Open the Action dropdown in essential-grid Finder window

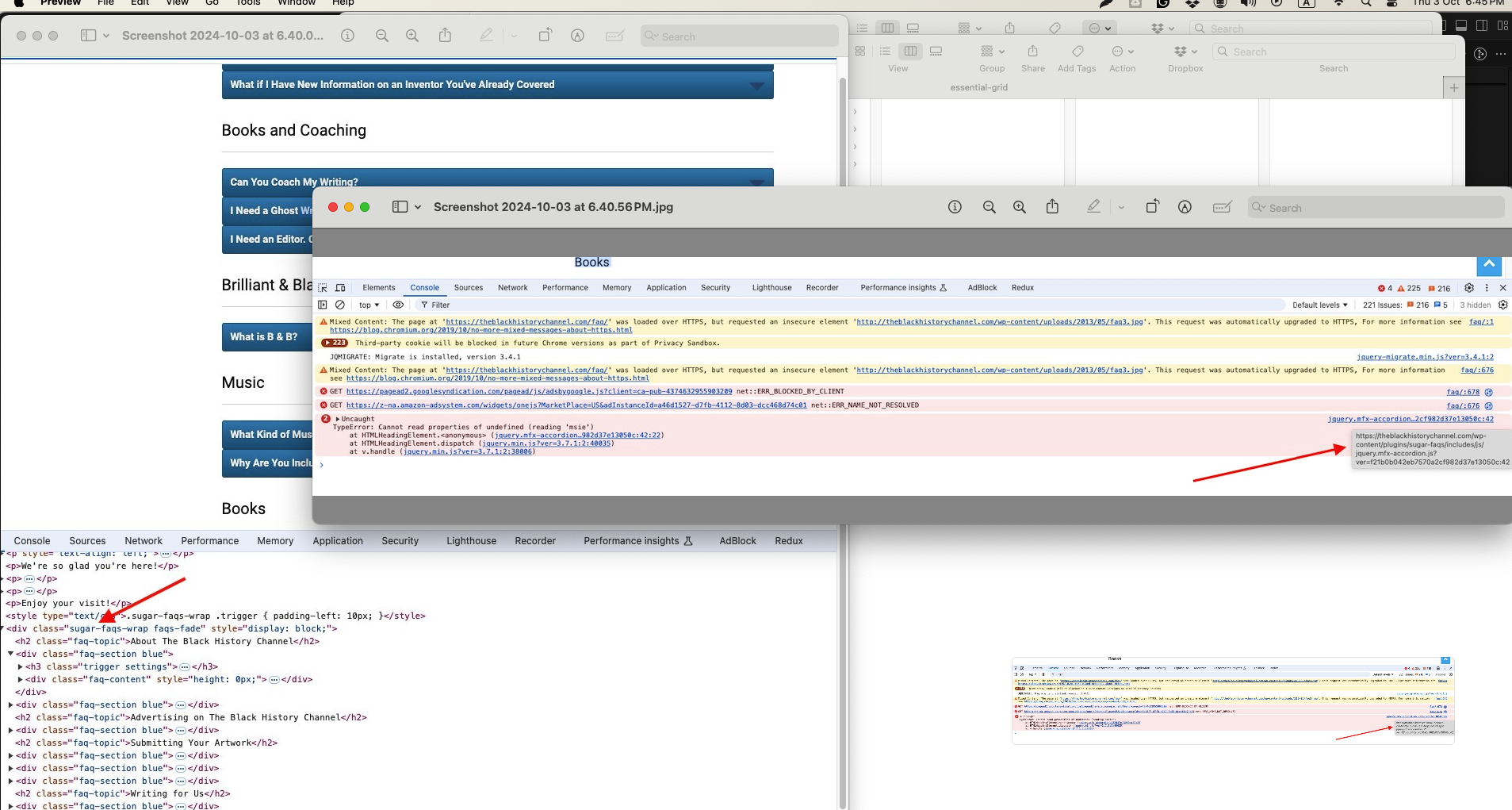1123,52
